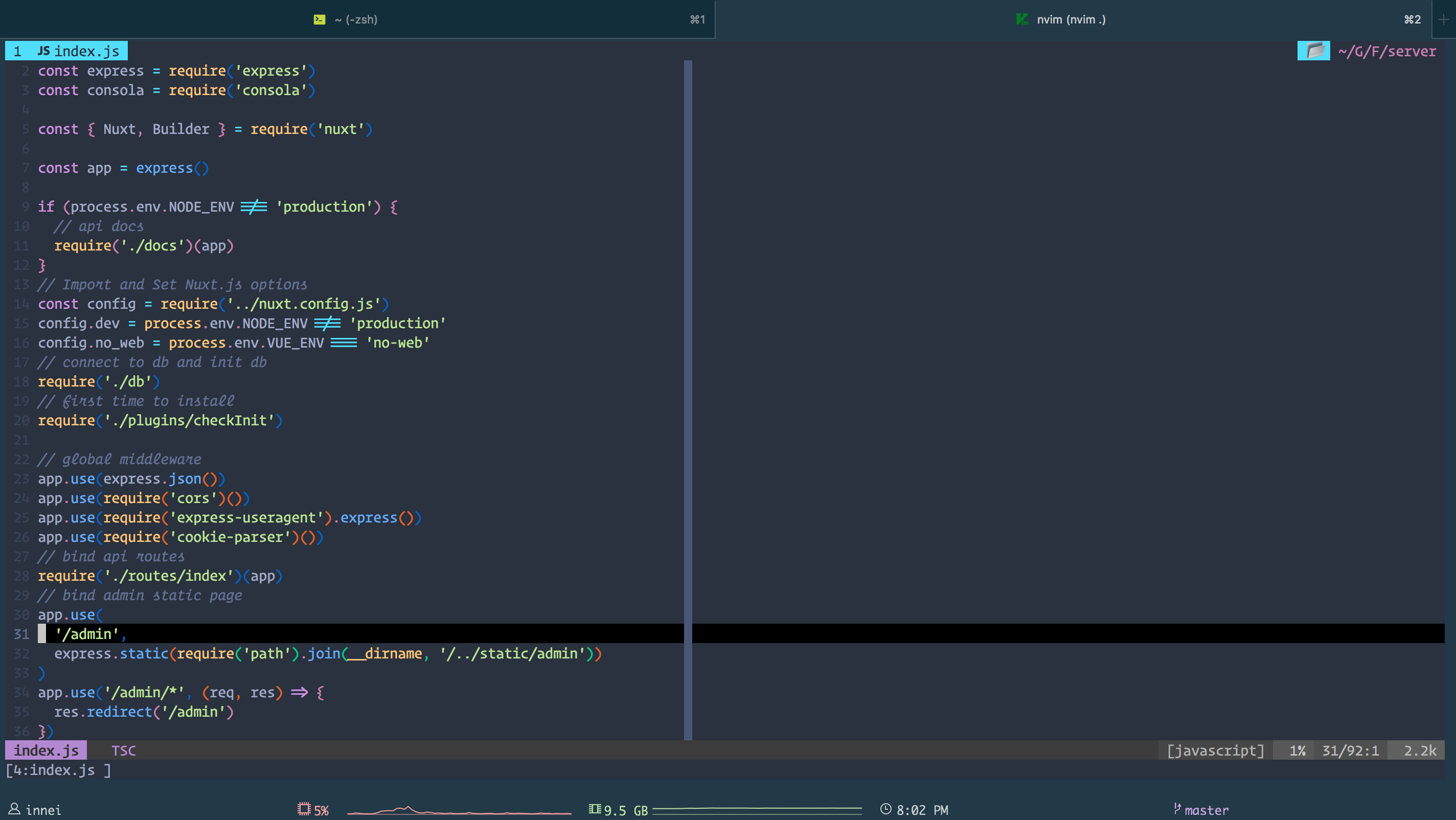Click the terminal prompt icon in zsh tab

320,19
